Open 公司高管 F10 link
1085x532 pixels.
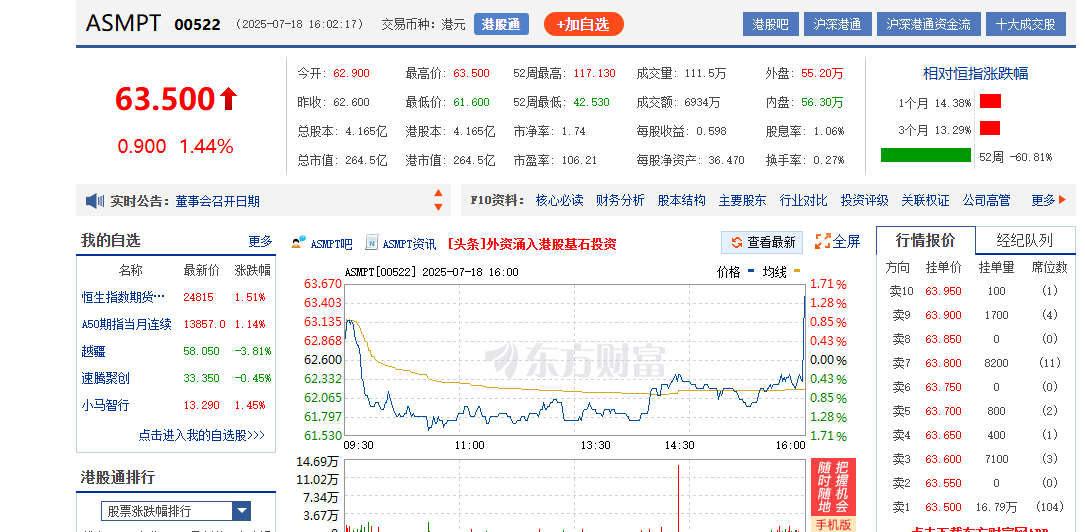pos(986,200)
